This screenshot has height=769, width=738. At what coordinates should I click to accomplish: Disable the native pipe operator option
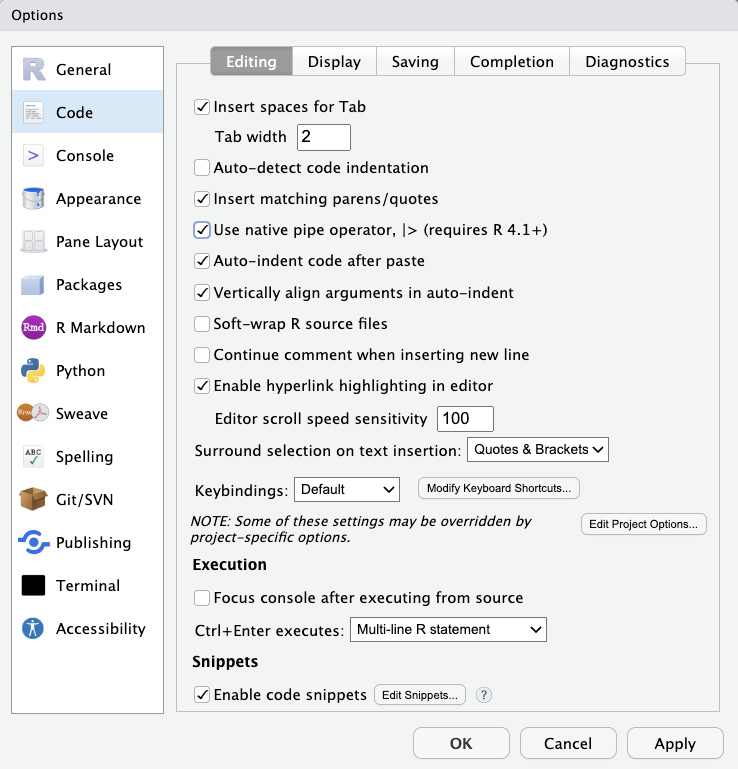(x=202, y=230)
